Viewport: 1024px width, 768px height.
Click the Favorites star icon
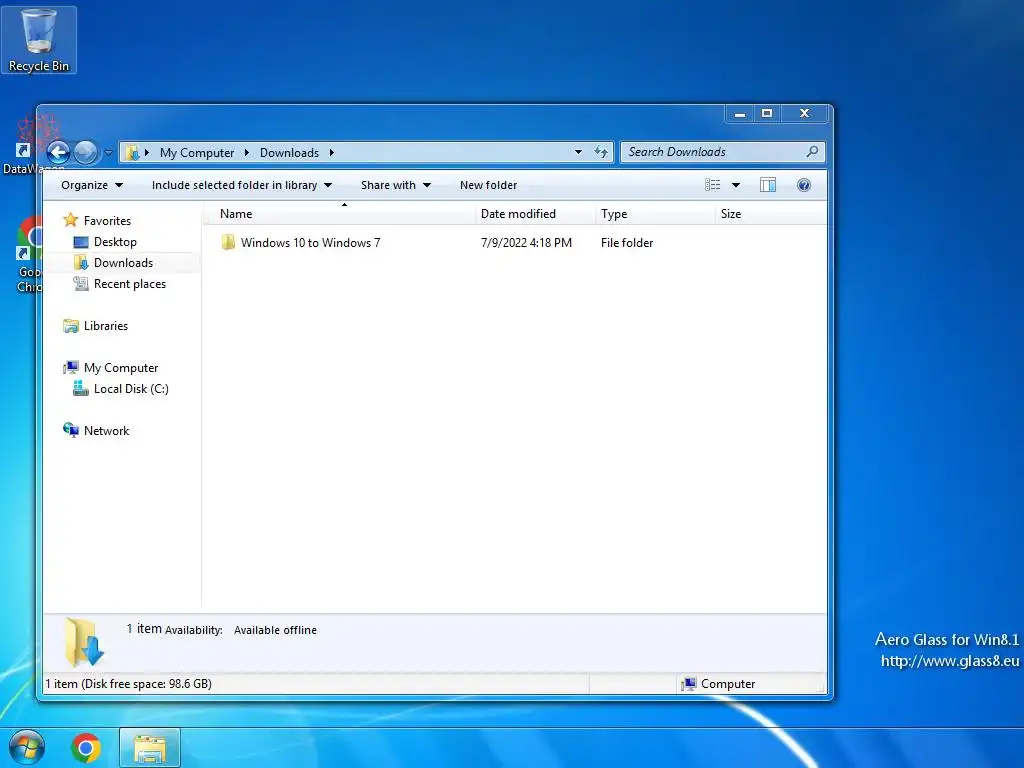click(x=71, y=220)
